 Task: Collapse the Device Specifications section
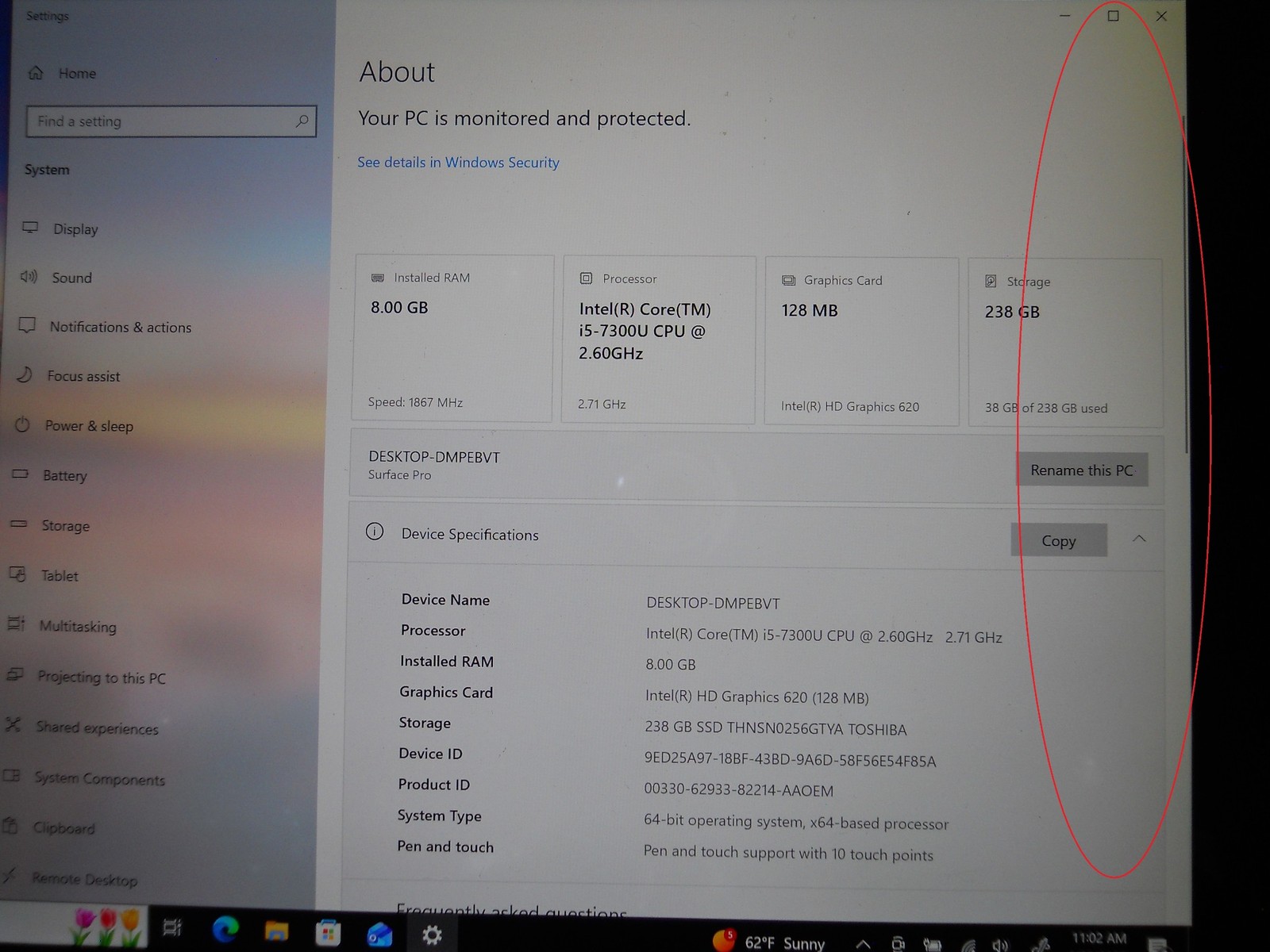pyautogui.click(x=1139, y=539)
